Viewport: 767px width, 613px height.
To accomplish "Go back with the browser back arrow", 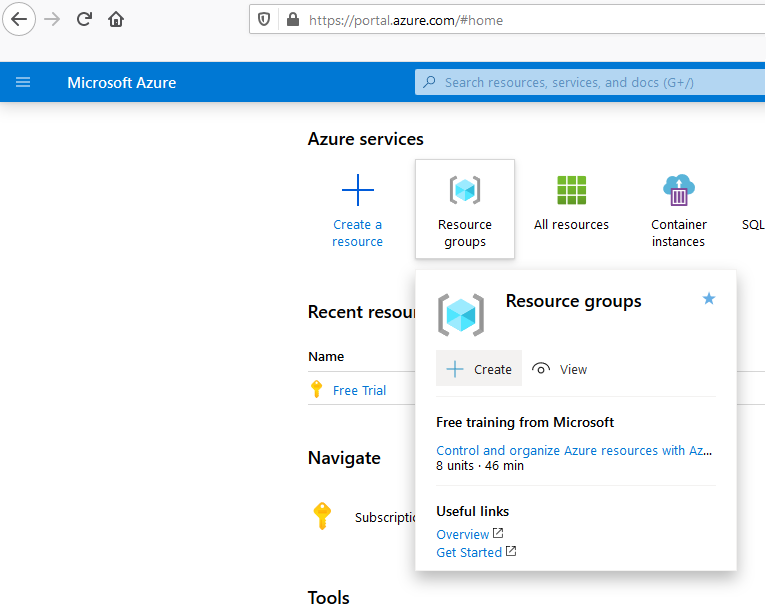I will 19,20.
